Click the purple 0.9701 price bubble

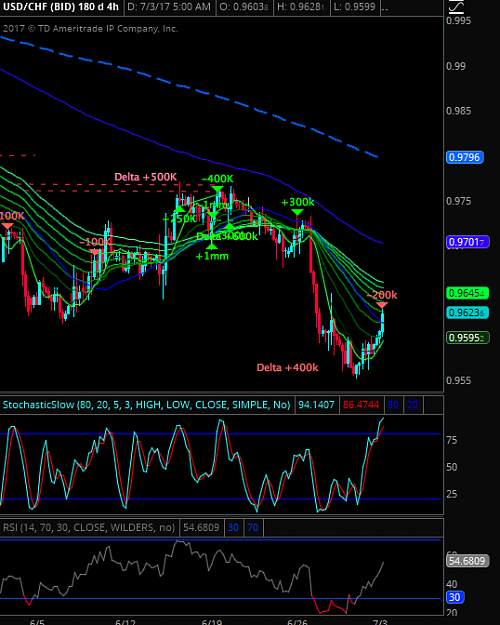tap(467, 242)
